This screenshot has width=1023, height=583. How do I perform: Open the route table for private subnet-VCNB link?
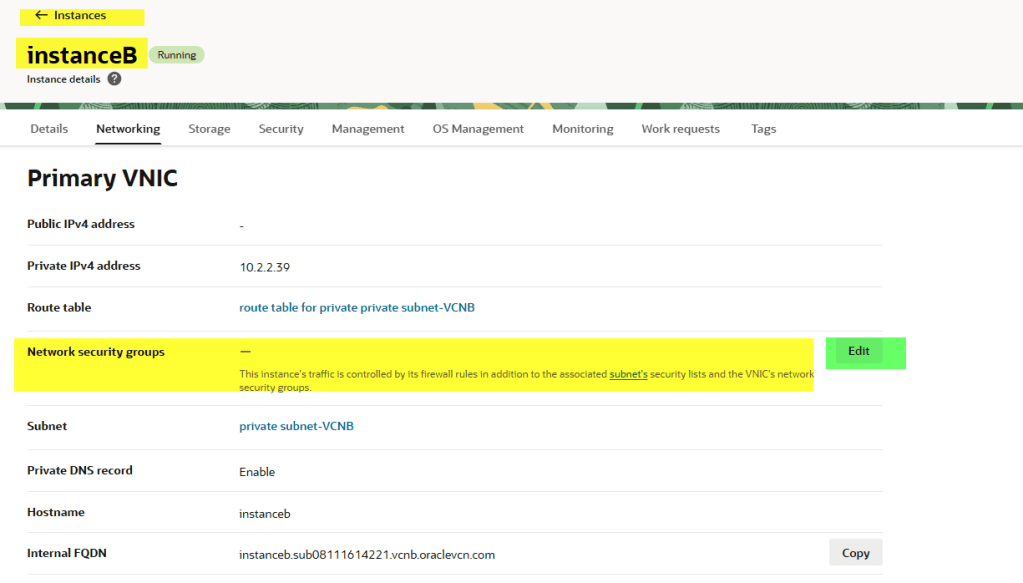[357, 308]
